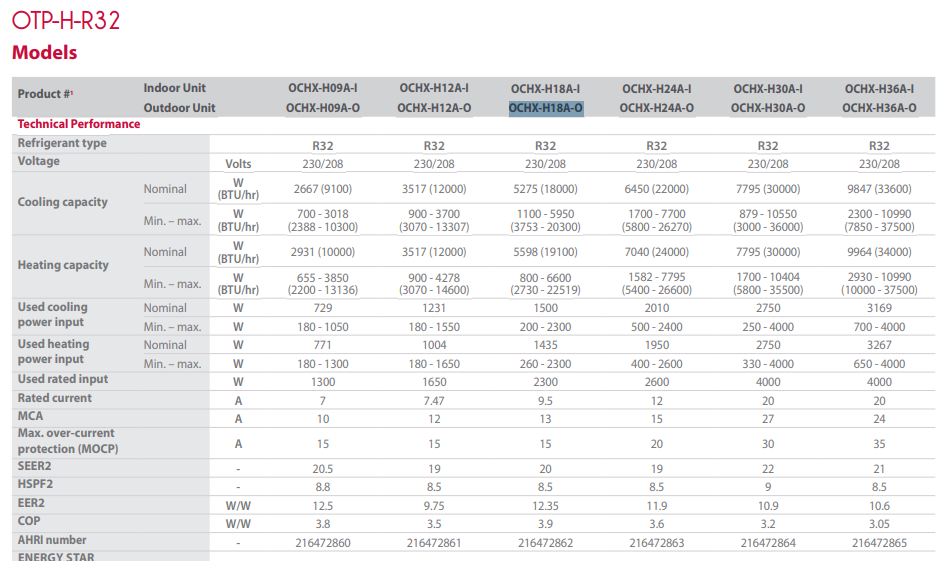Select the Cooling capacity row label
The width and height of the screenshot is (946, 561).
(62, 202)
